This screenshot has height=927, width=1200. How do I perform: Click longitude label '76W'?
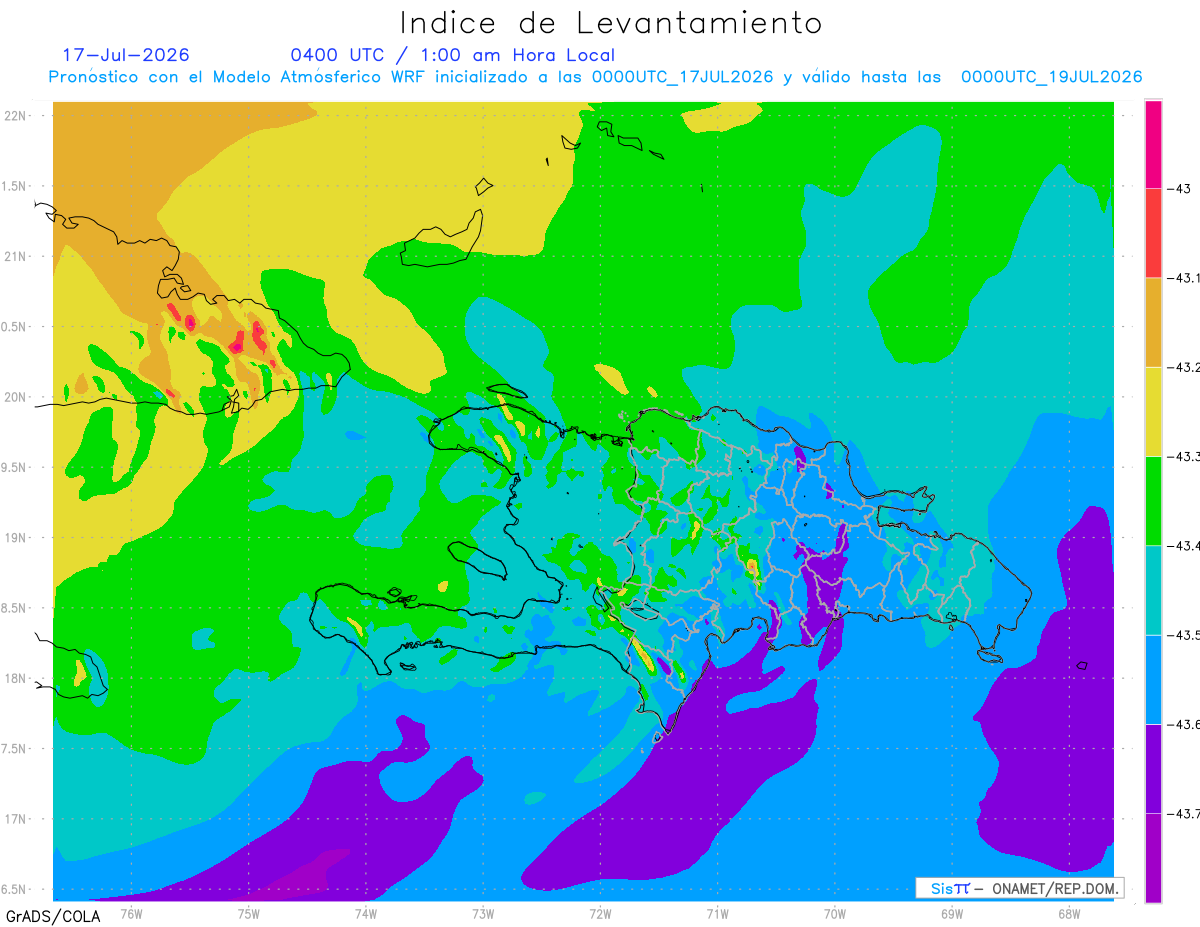tap(131, 912)
